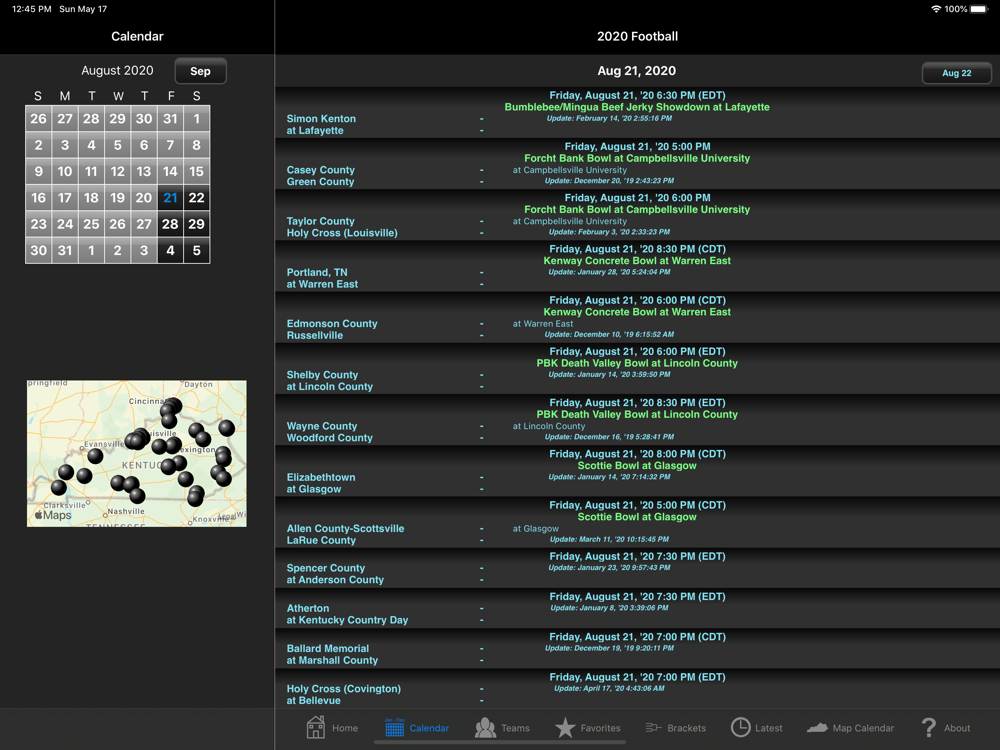Open Shelby County team link
The width and height of the screenshot is (1000, 750).
point(322,375)
